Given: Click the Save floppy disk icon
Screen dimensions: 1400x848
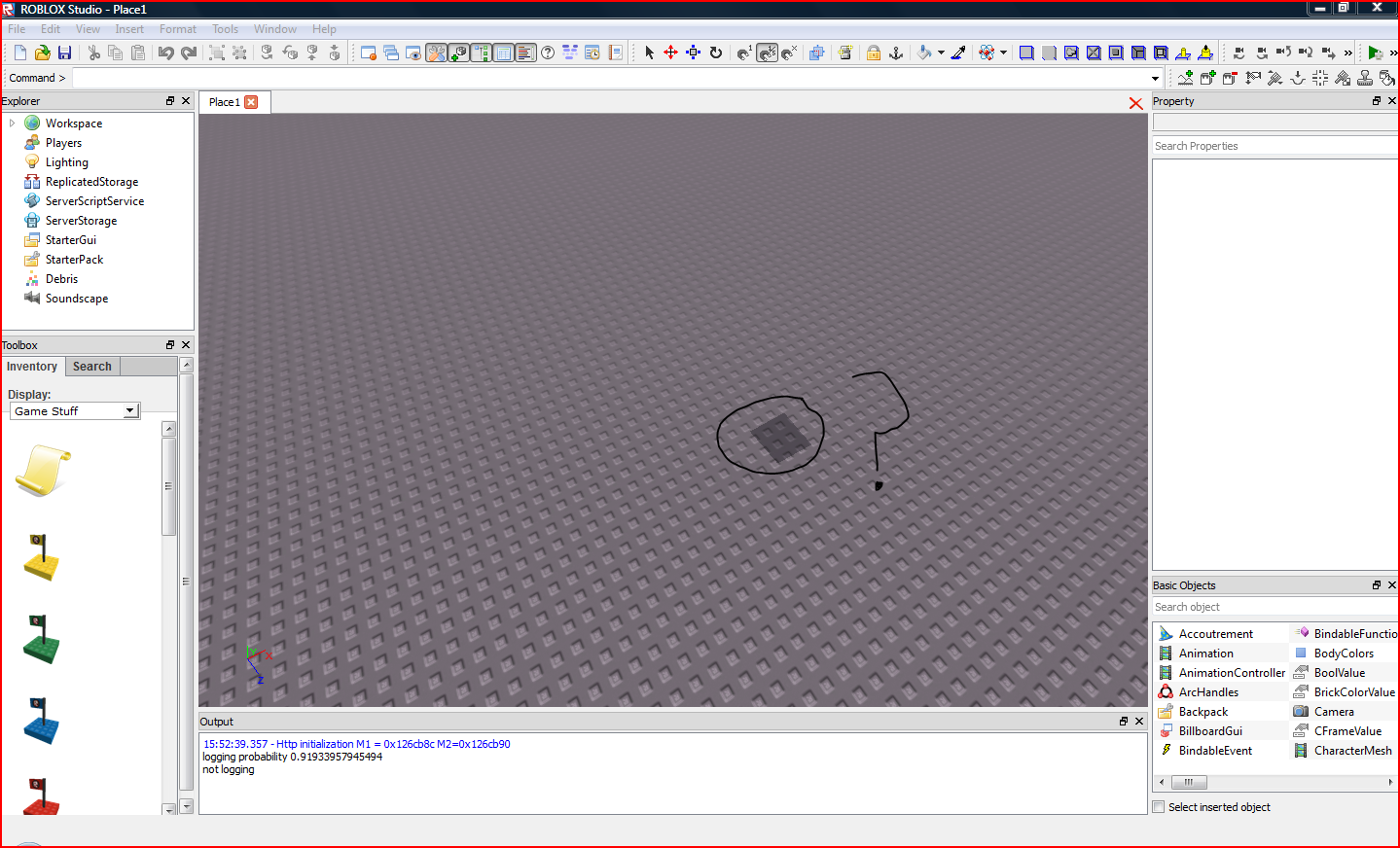Looking at the screenshot, I should (x=64, y=53).
